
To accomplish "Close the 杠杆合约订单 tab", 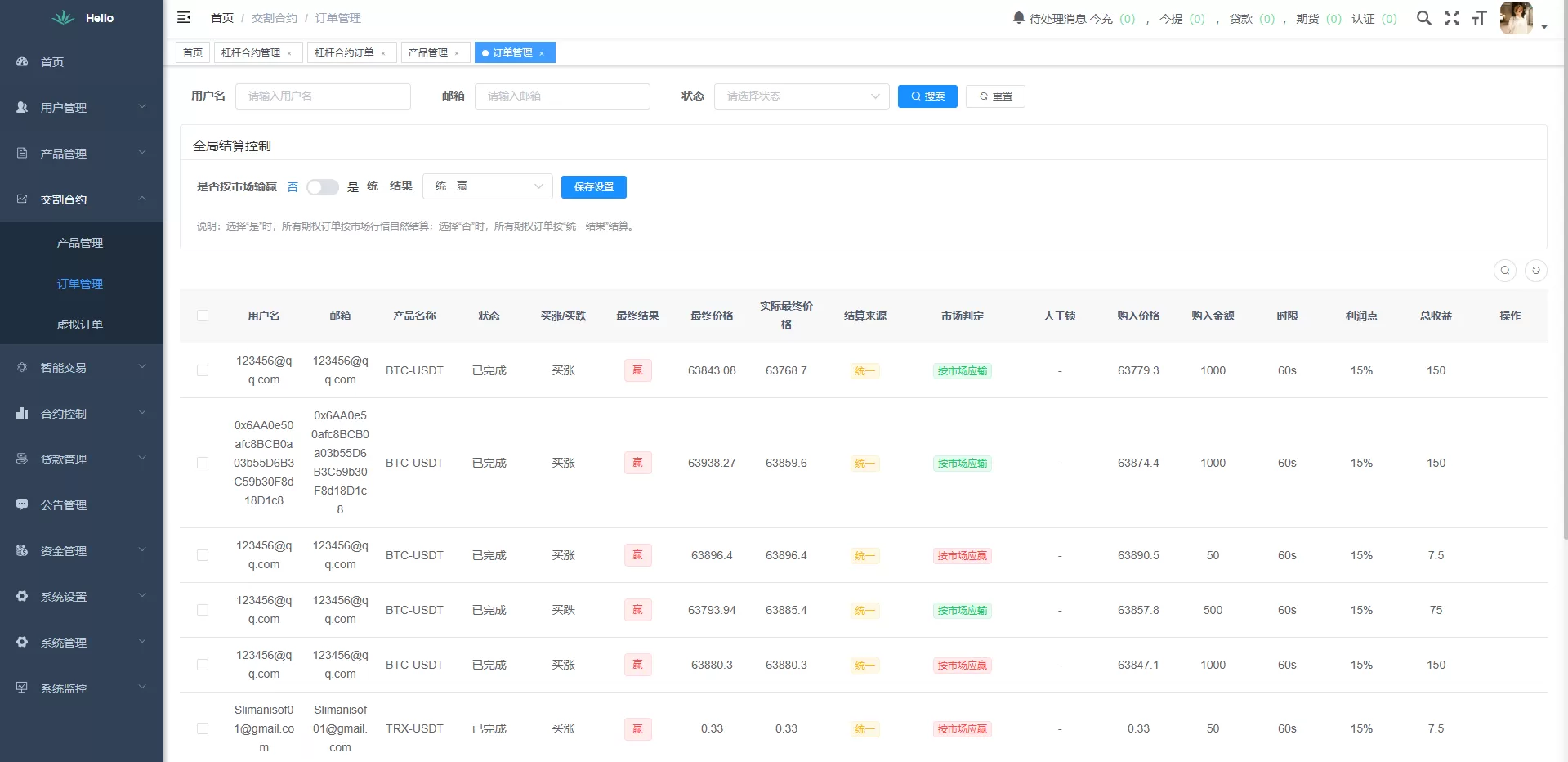I will [x=383, y=53].
